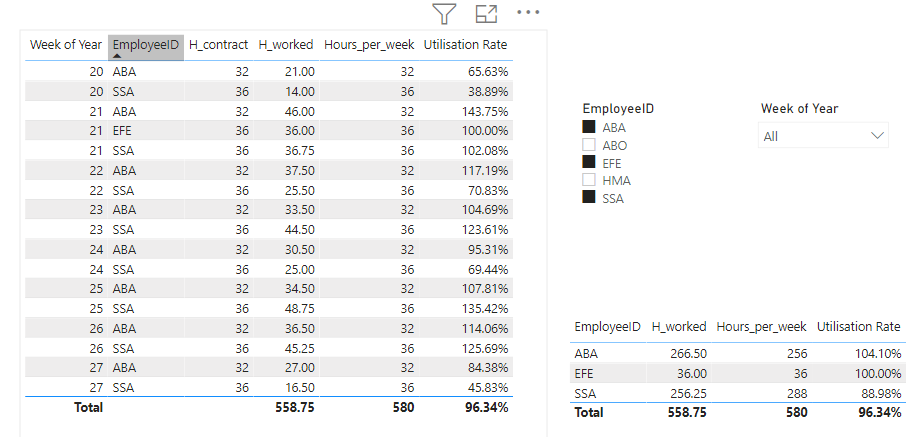Select the EFE row in main table

pyautogui.click(x=269, y=131)
